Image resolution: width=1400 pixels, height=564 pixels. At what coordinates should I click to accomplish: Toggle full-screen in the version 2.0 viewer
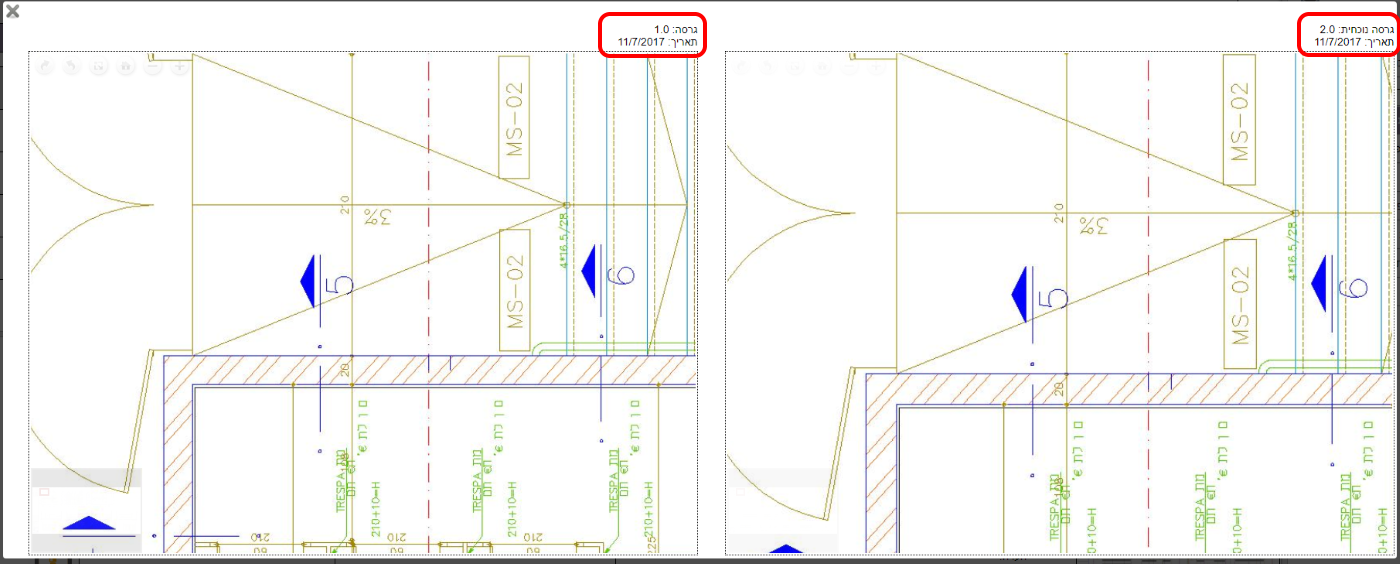pyautogui.click(x=795, y=68)
